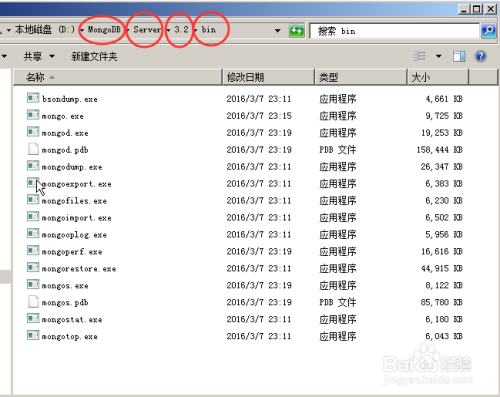This screenshot has width=500, height=397.
Task: Click 新建文件夹 toolbar button
Action: pos(94,56)
